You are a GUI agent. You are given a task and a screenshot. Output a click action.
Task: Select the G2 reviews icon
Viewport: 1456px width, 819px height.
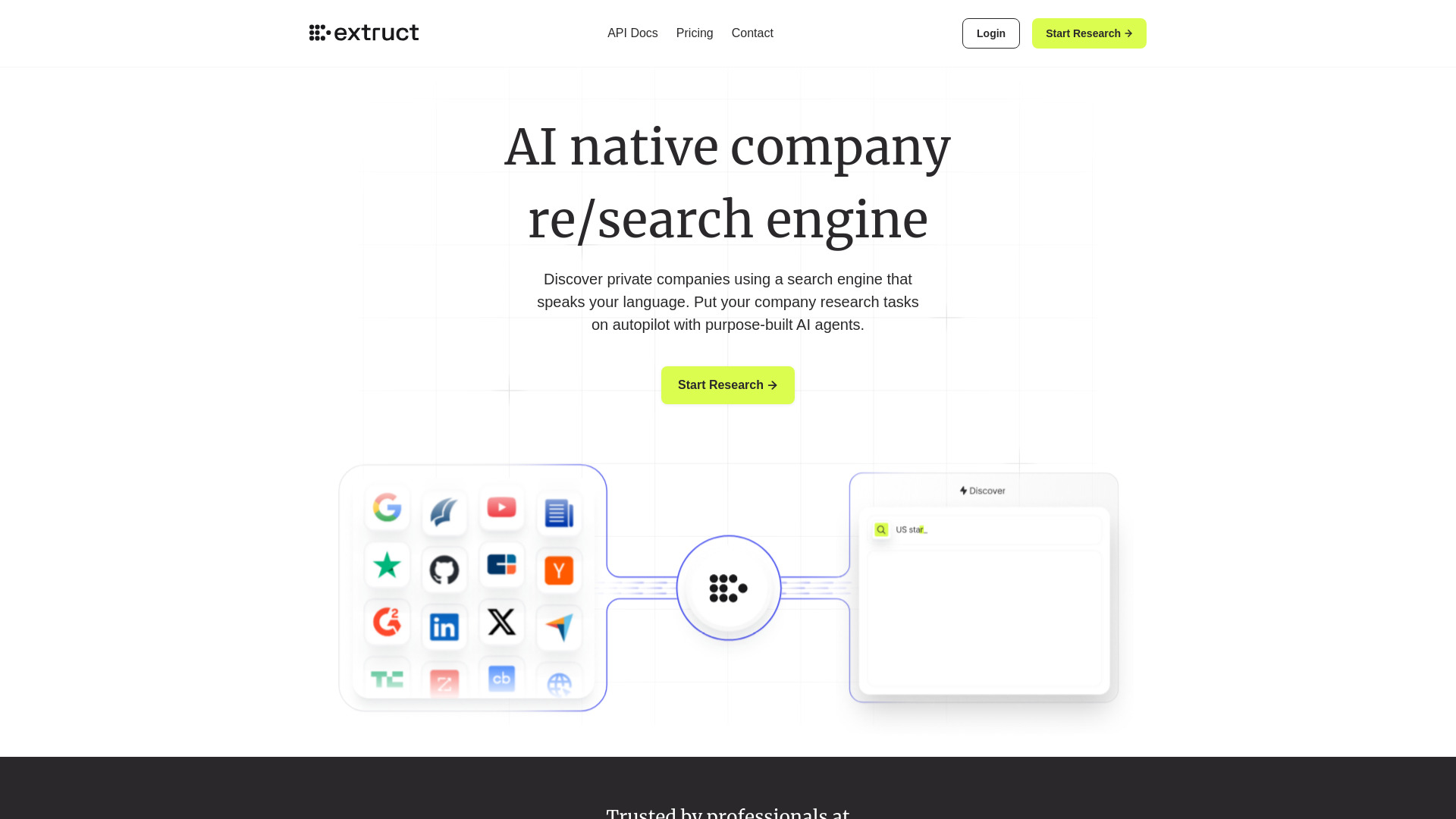tap(387, 621)
